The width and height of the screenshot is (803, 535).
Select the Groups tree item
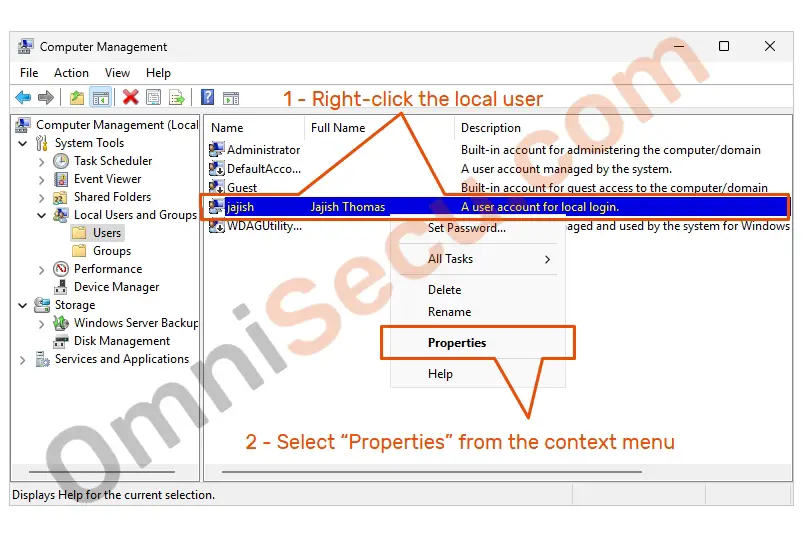(x=102, y=251)
